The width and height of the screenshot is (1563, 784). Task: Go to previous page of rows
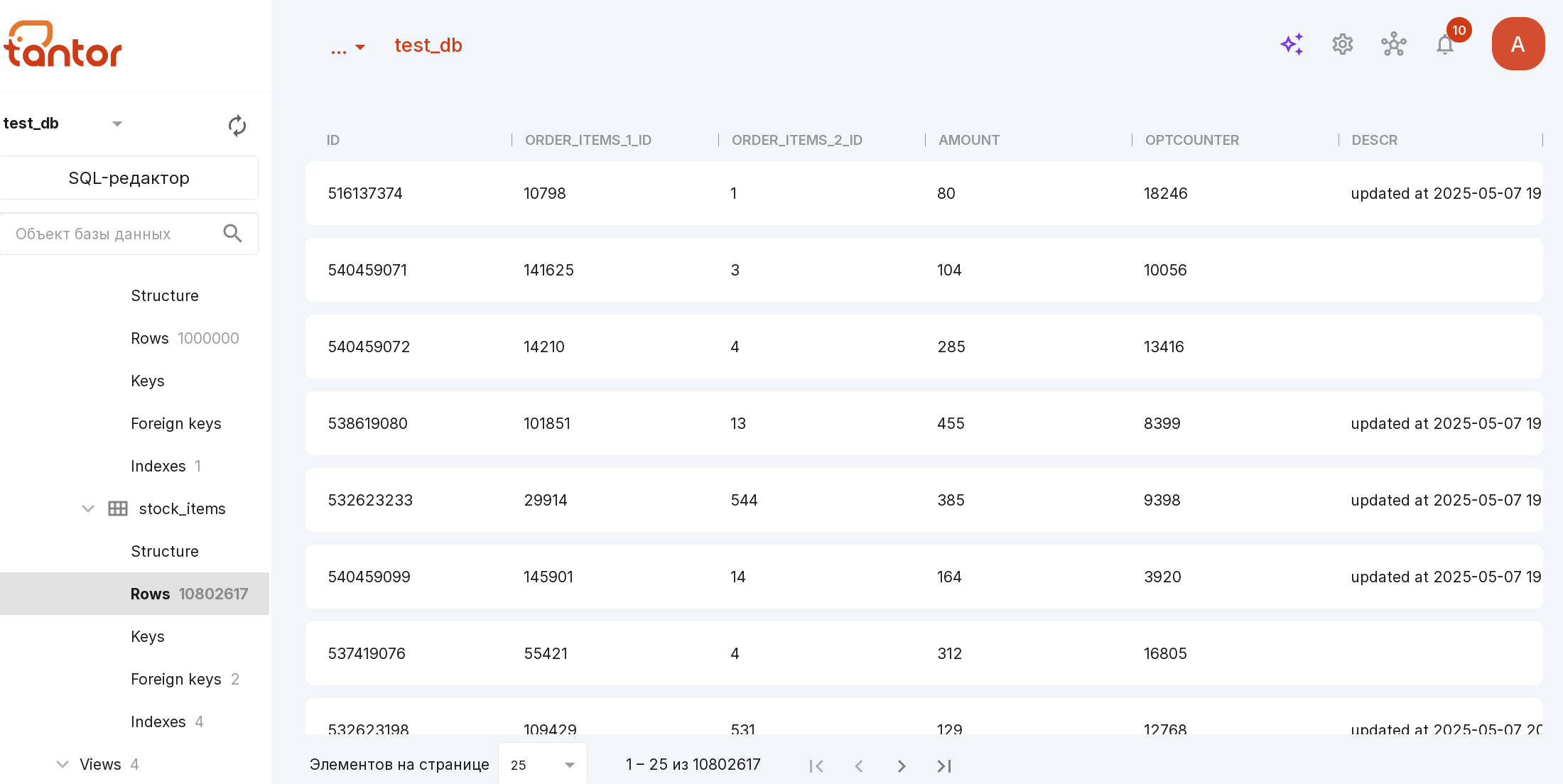[859, 766]
